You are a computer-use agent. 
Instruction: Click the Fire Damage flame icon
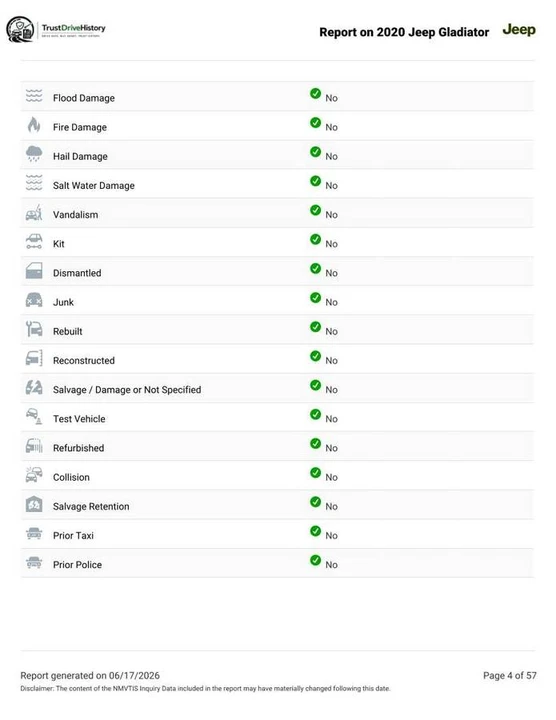[34, 124]
